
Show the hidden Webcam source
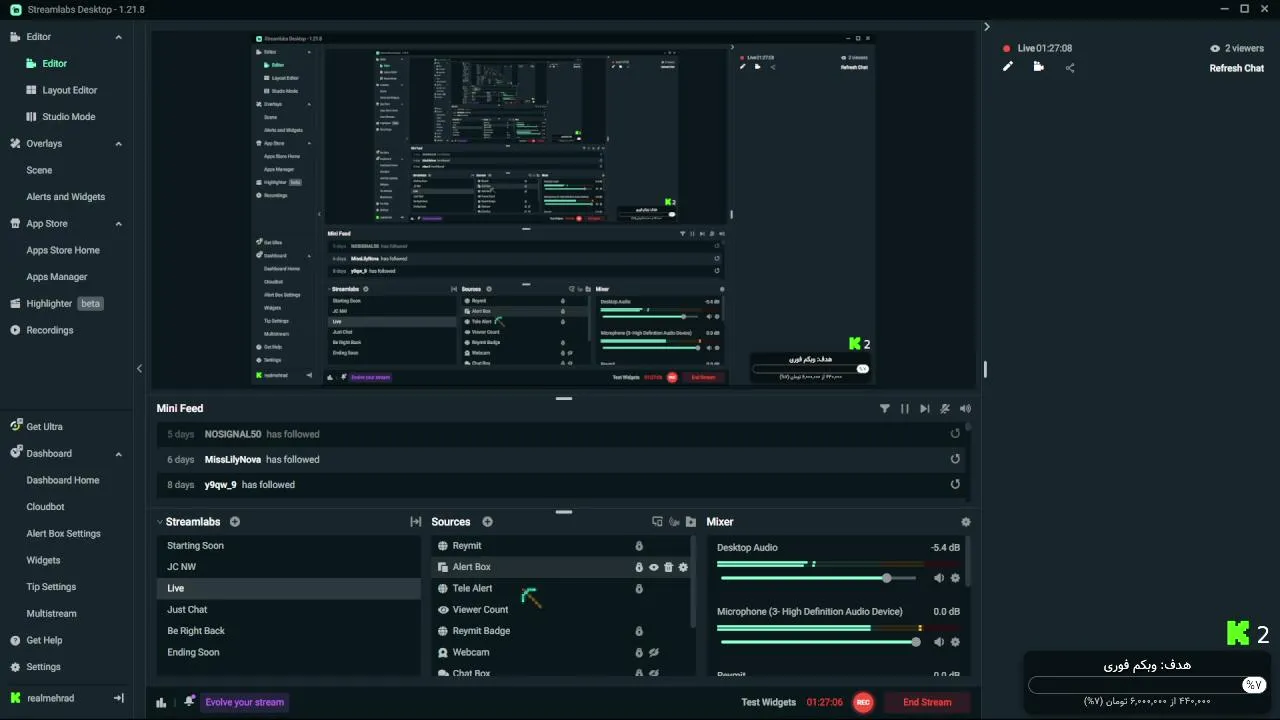(x=654, y=652)
